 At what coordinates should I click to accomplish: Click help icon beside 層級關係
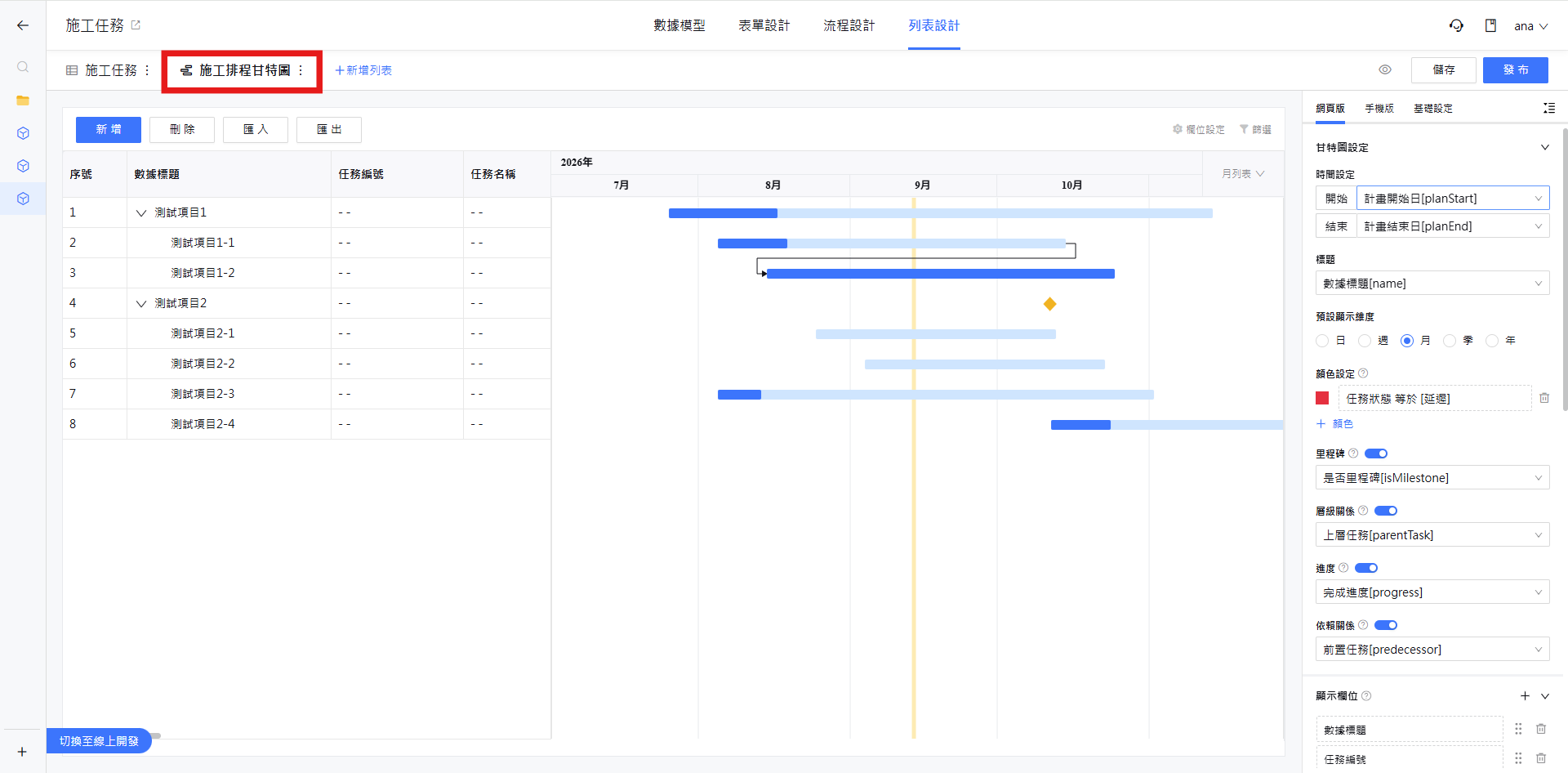coord(1363,511)
